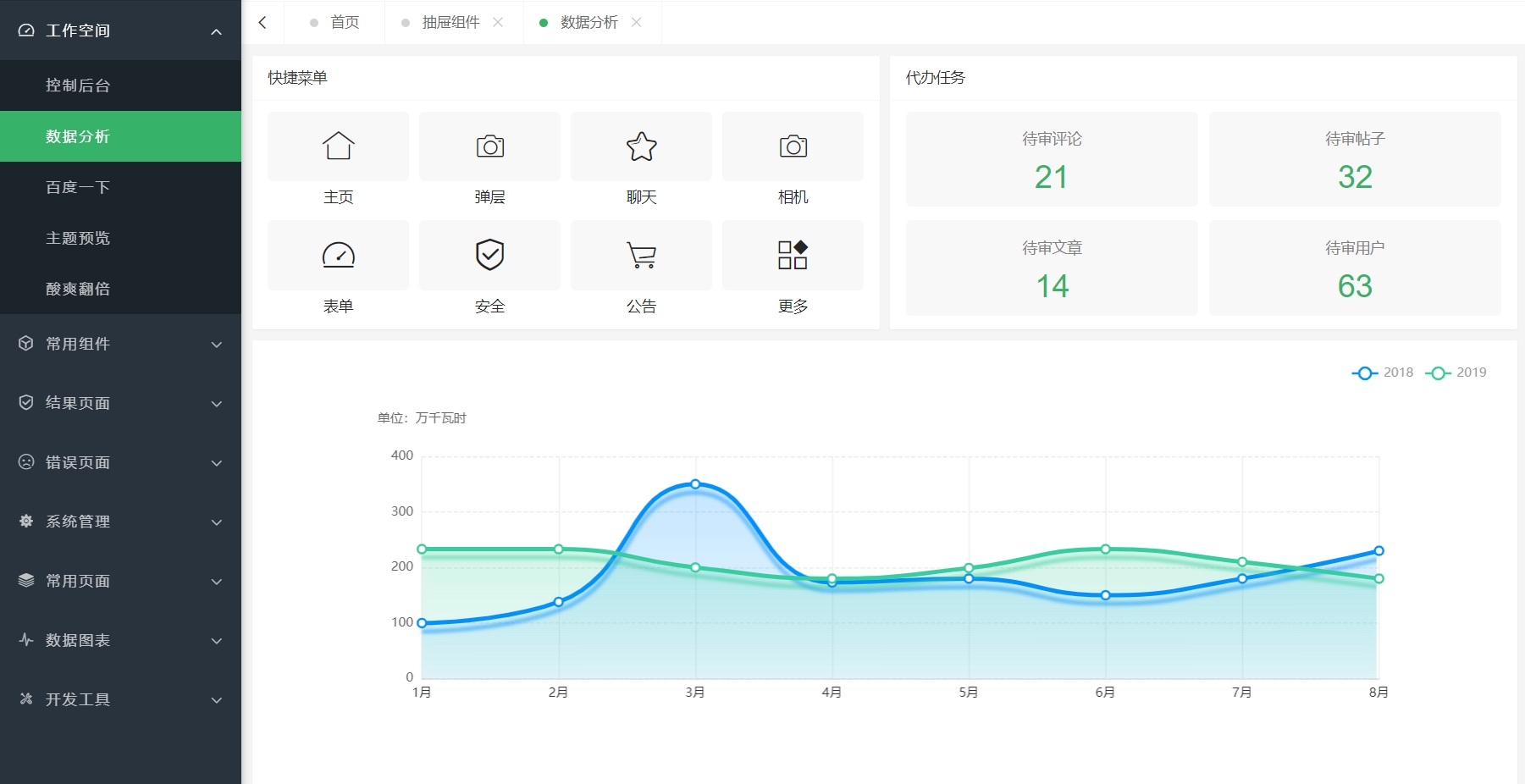
Task: Click the 数据图表 pulse icon
Action: click(26, 640)
